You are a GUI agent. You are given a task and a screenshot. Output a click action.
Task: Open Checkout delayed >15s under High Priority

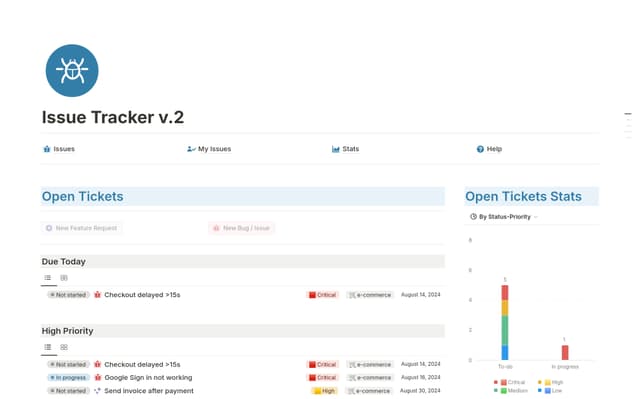click(x=142, y=364)
